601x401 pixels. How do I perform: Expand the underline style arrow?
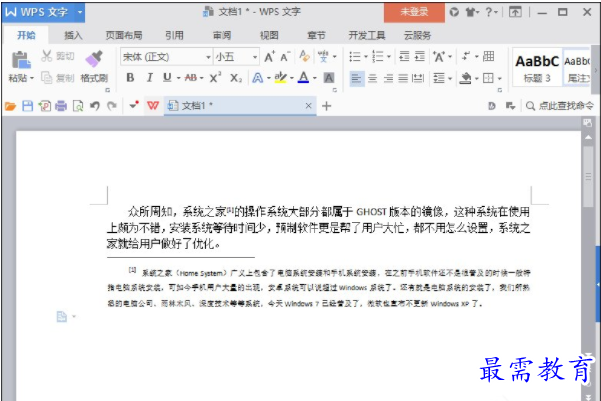point(179,78)
